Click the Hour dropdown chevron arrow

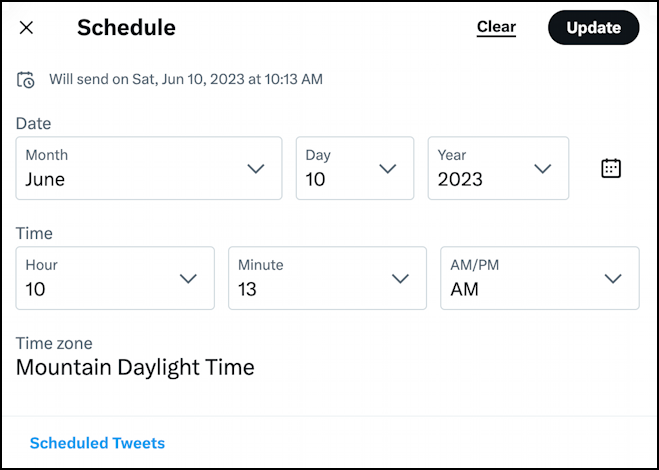click(188, 278)
